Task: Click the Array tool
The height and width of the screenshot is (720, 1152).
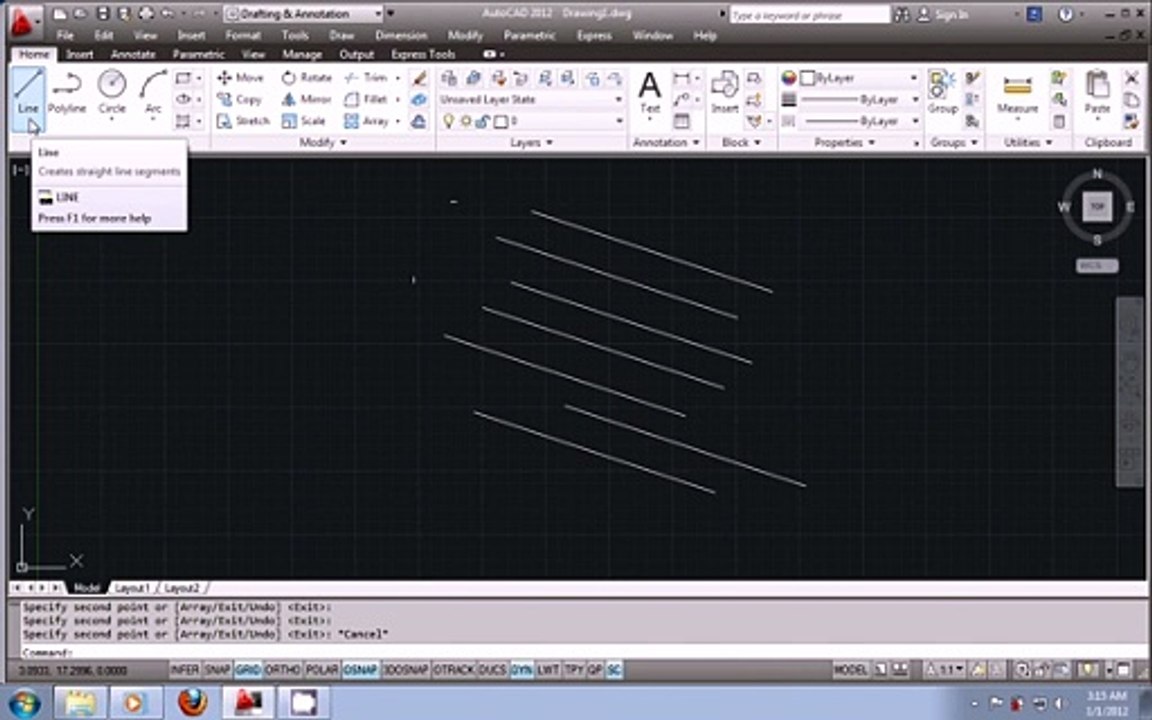Action: point(366,120)
